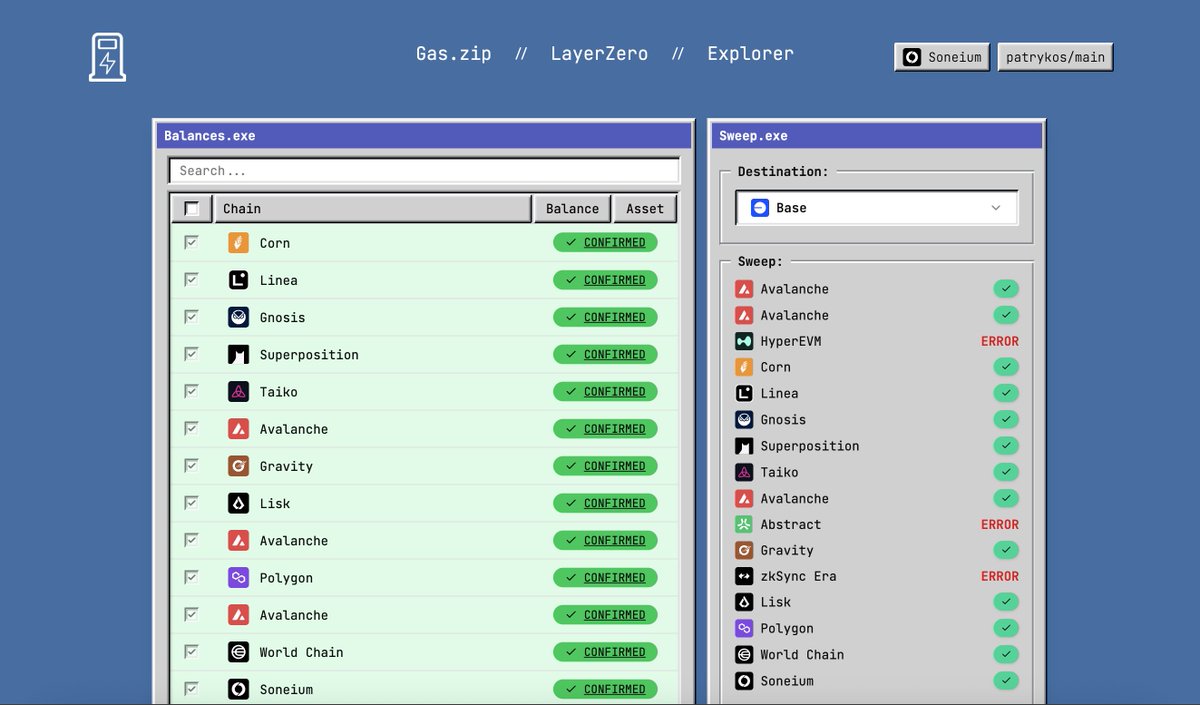Image resolution: width=1200 pixels, height=705 pixels.
Task: Click the Superposition icon in Balances
Action: pyautogui.click(x=238, y=354)
